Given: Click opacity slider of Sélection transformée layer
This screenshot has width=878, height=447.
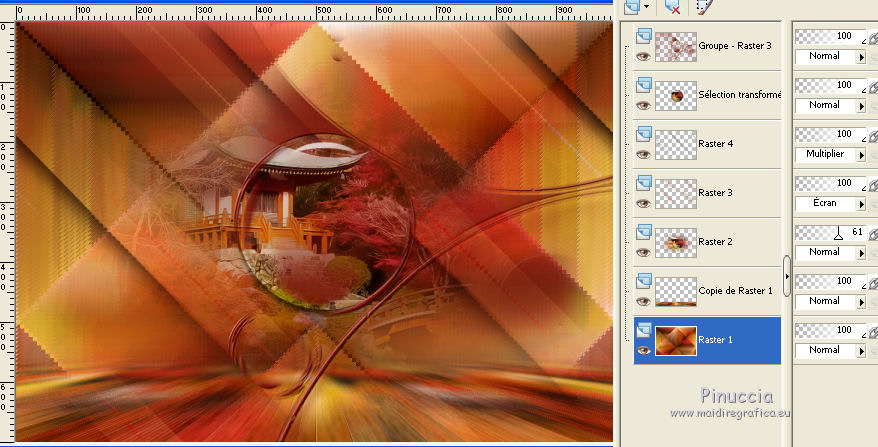Looking at the screenshot, I should coord(830,85).
